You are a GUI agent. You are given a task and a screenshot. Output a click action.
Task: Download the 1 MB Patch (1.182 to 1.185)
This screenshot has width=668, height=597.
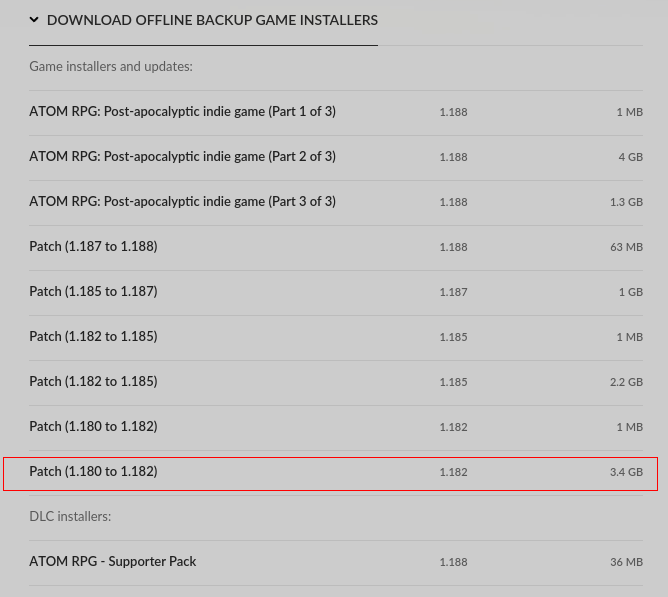336,337
